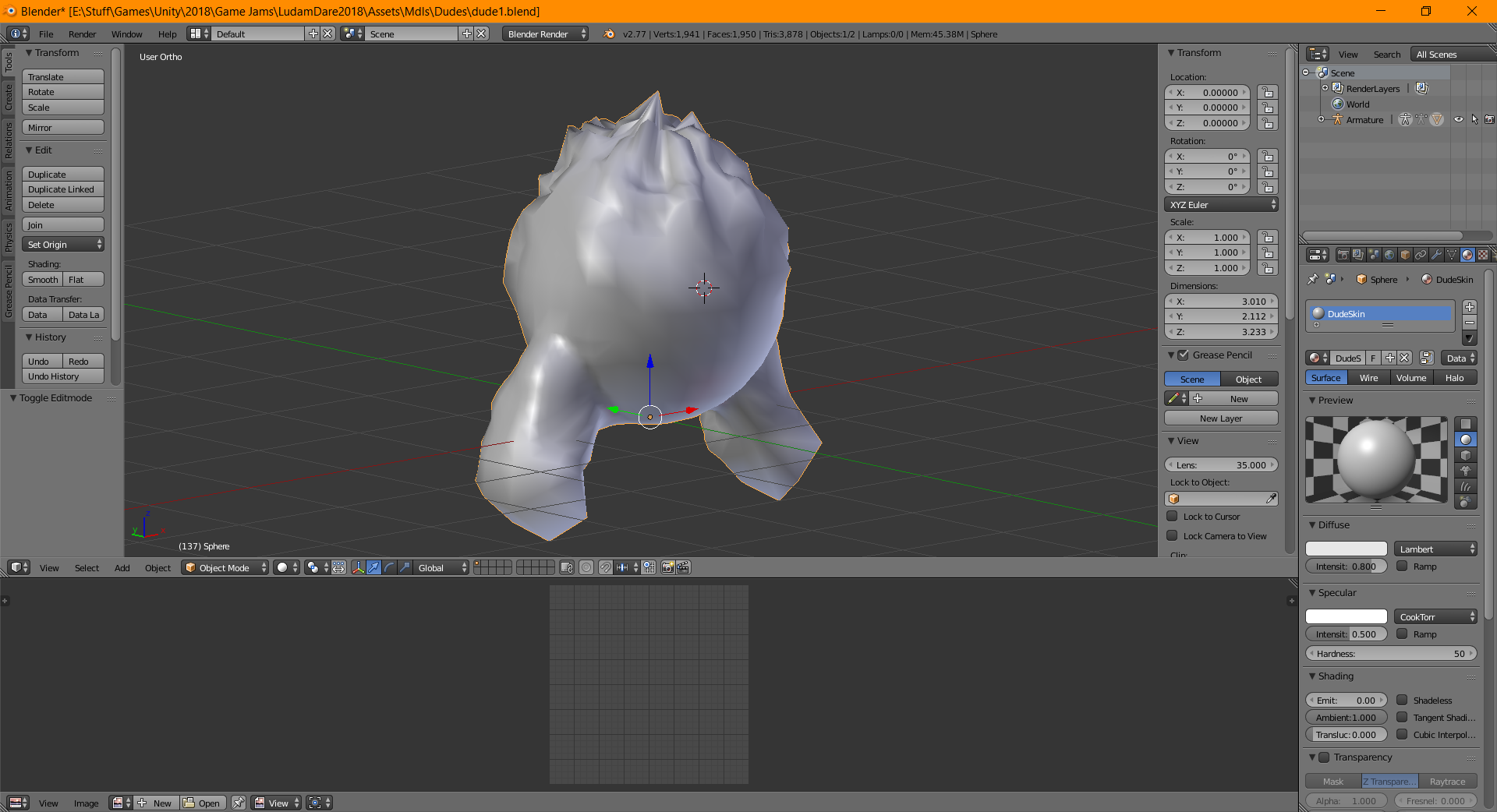Click the Specular color swatch
1497x812 pixels.
tap(1347, 616)
